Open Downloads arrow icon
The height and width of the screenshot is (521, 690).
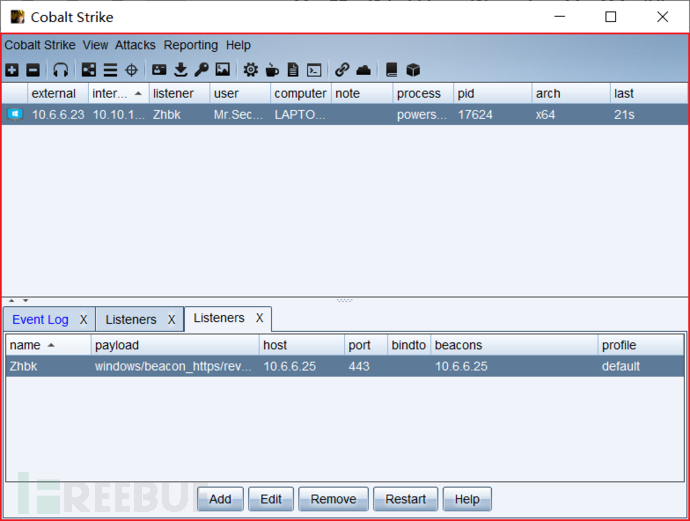180,70
